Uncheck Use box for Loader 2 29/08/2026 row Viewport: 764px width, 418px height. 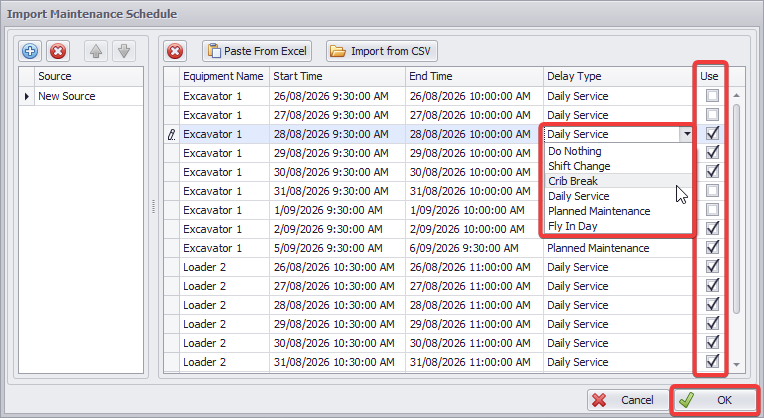(x=712, y=323)
